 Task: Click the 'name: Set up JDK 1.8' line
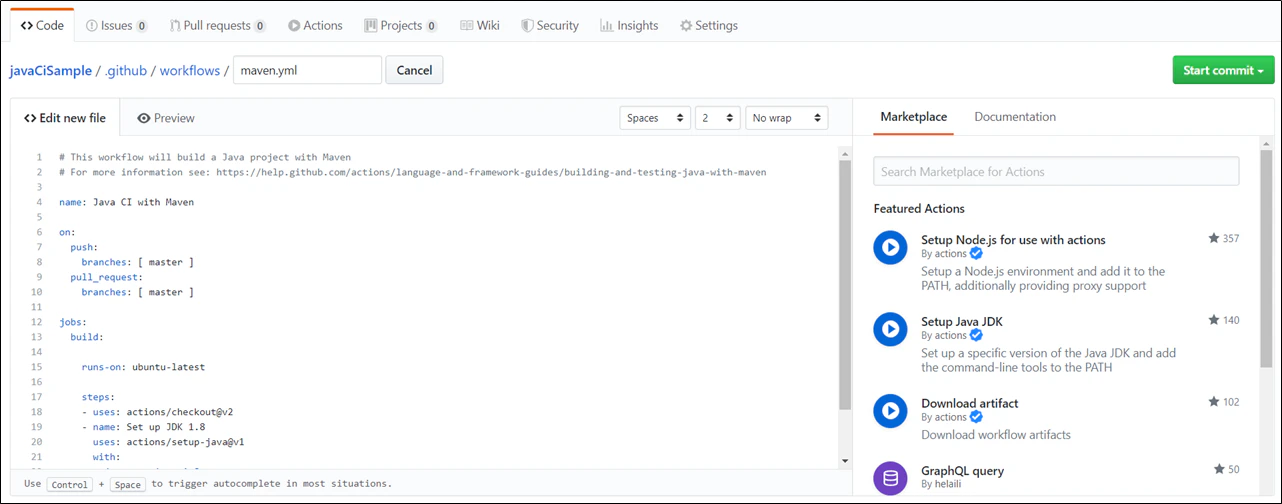[143, 427]
